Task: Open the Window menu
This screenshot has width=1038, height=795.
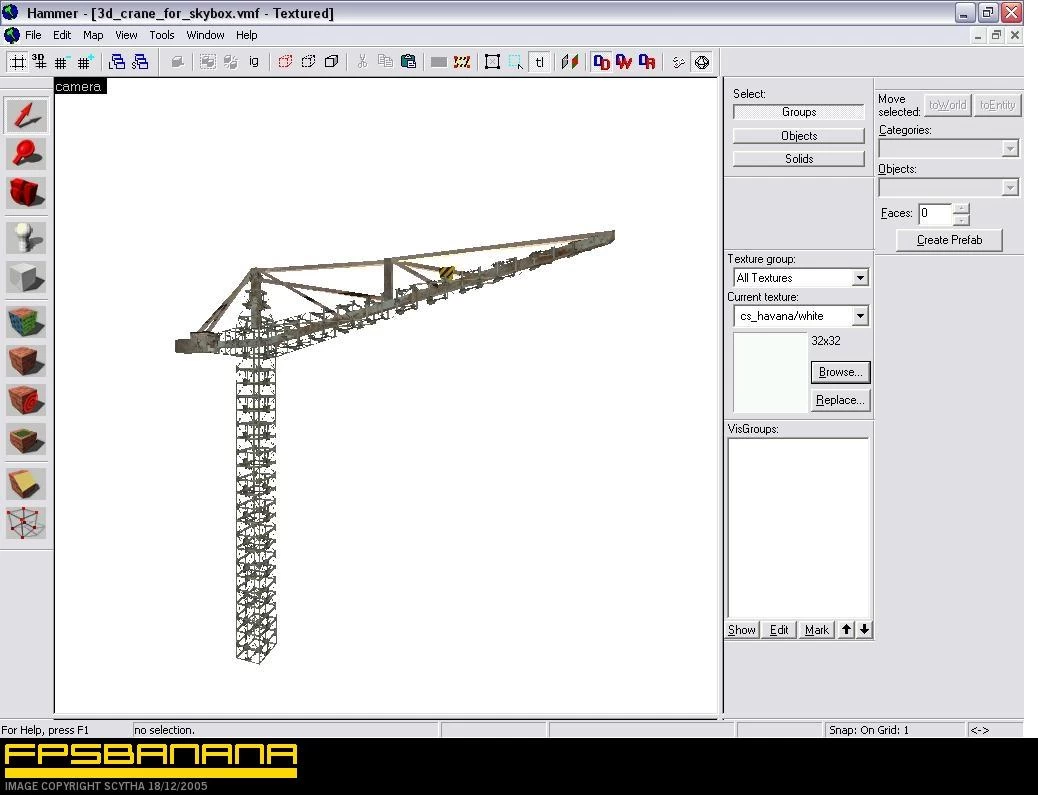Action: point(205,35)
